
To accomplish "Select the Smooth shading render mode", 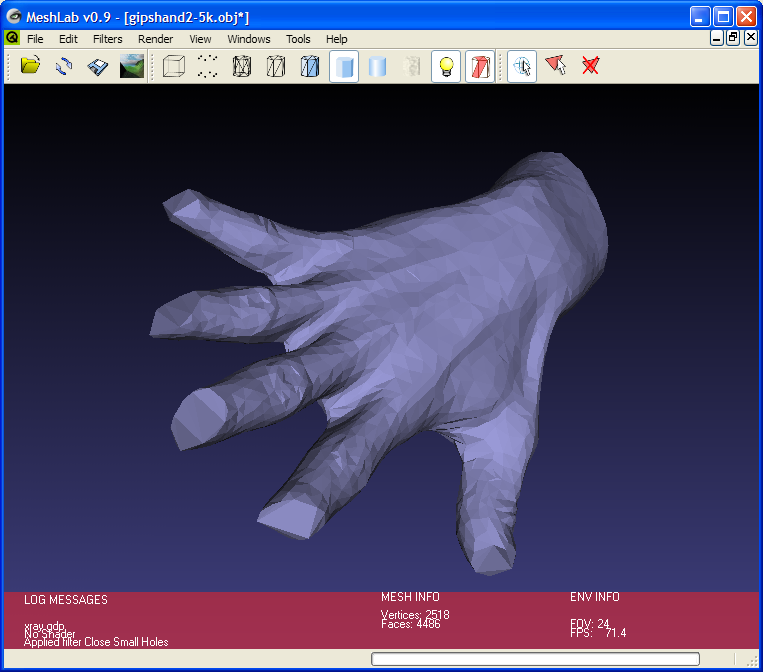I will [x=378, y=67].
